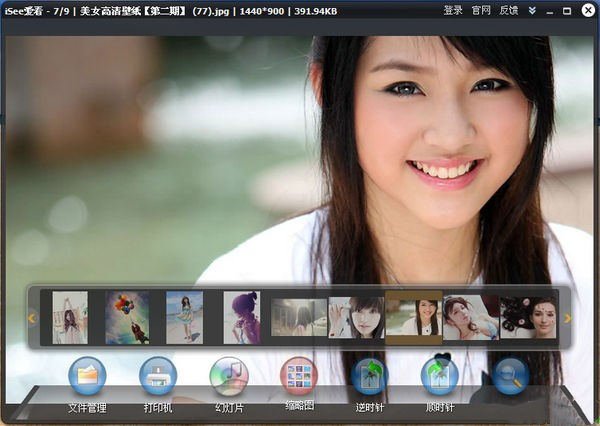Click the 反馈 feedback link
The image size is (600, 426).
(508, 10)
